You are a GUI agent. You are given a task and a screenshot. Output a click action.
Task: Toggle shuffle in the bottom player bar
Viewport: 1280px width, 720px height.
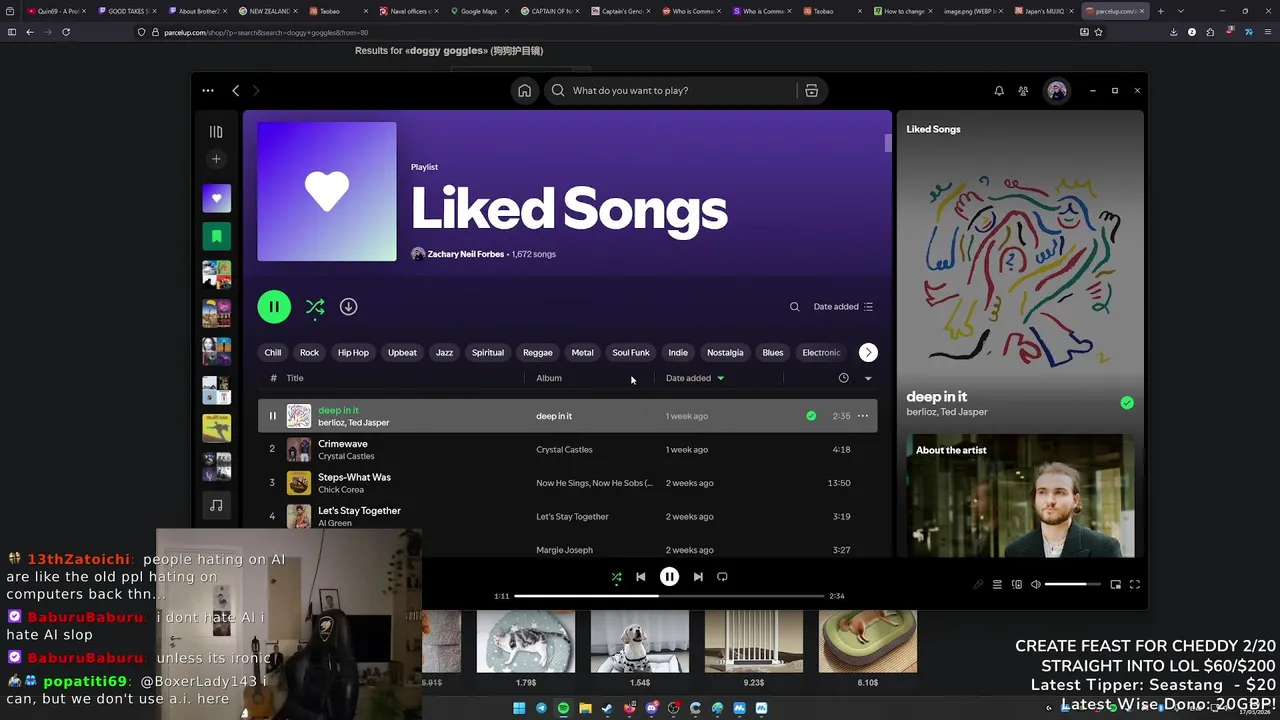coord(616,577)
